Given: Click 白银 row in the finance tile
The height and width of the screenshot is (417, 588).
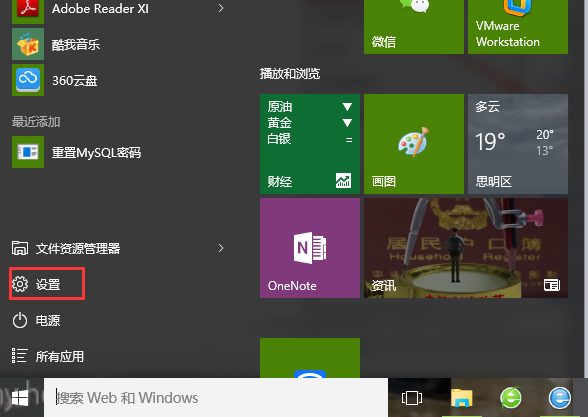Looking at the screenshot, I should (310, 139).
